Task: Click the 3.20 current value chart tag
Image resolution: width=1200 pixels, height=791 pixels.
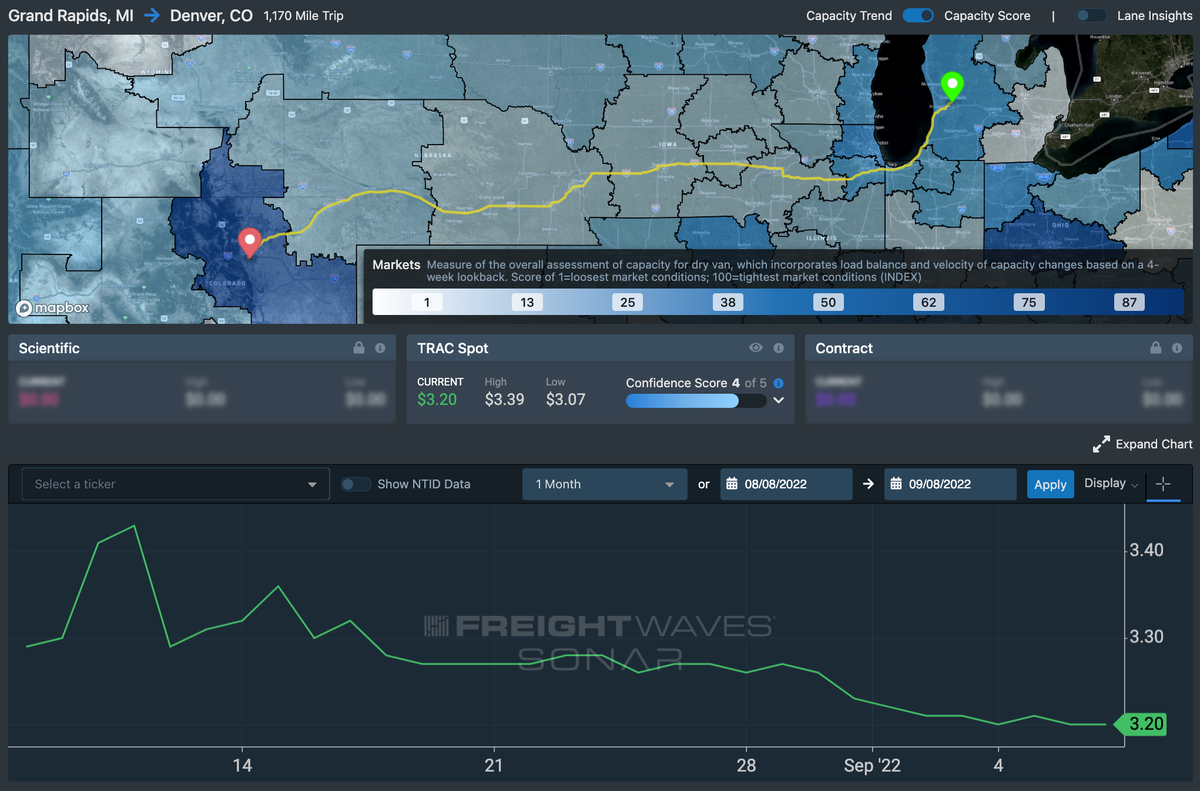Action: coord(1143,724)
